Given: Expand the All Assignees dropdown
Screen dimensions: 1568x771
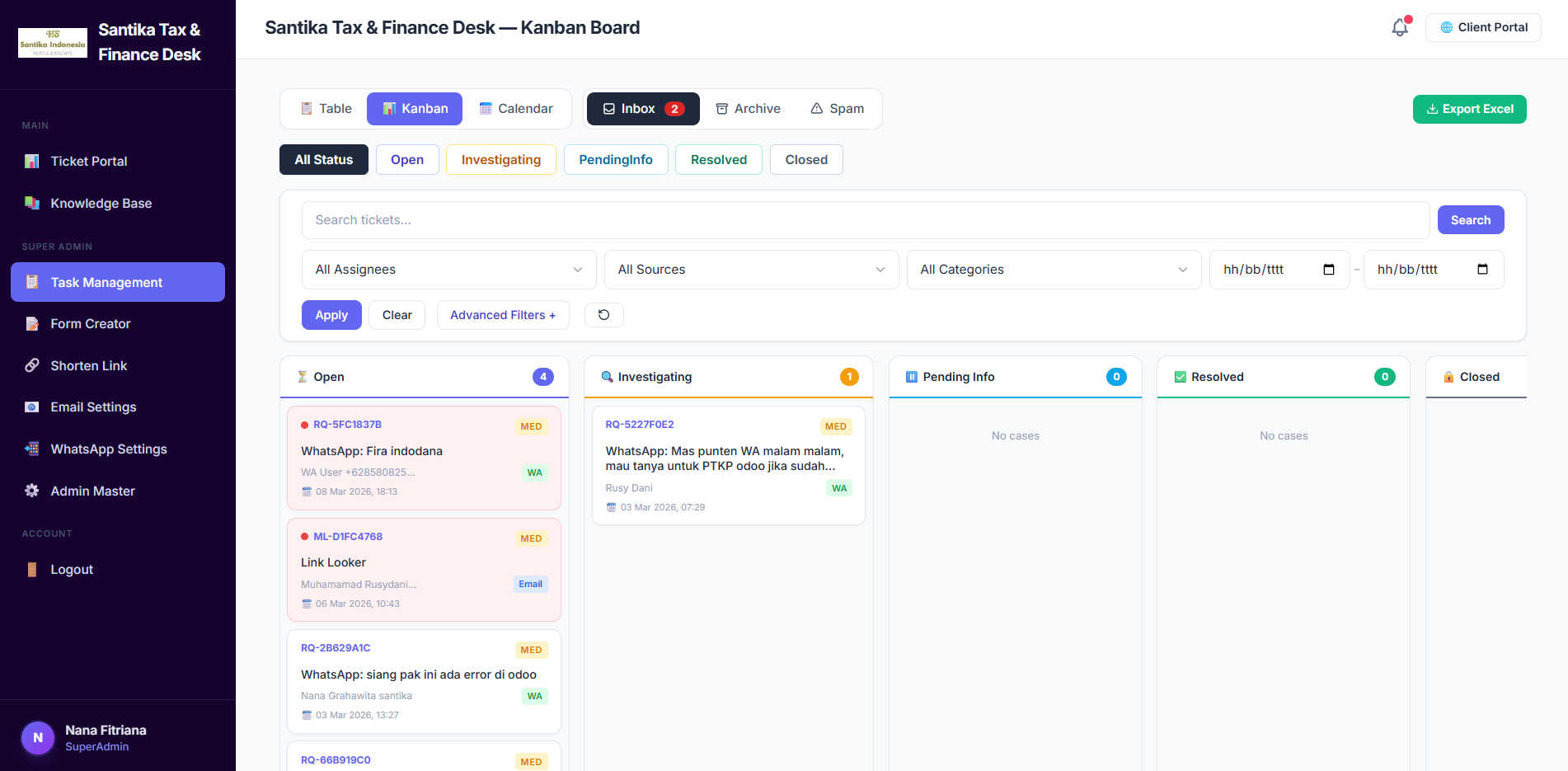Looking at the screenshot, I should (448, 270).
